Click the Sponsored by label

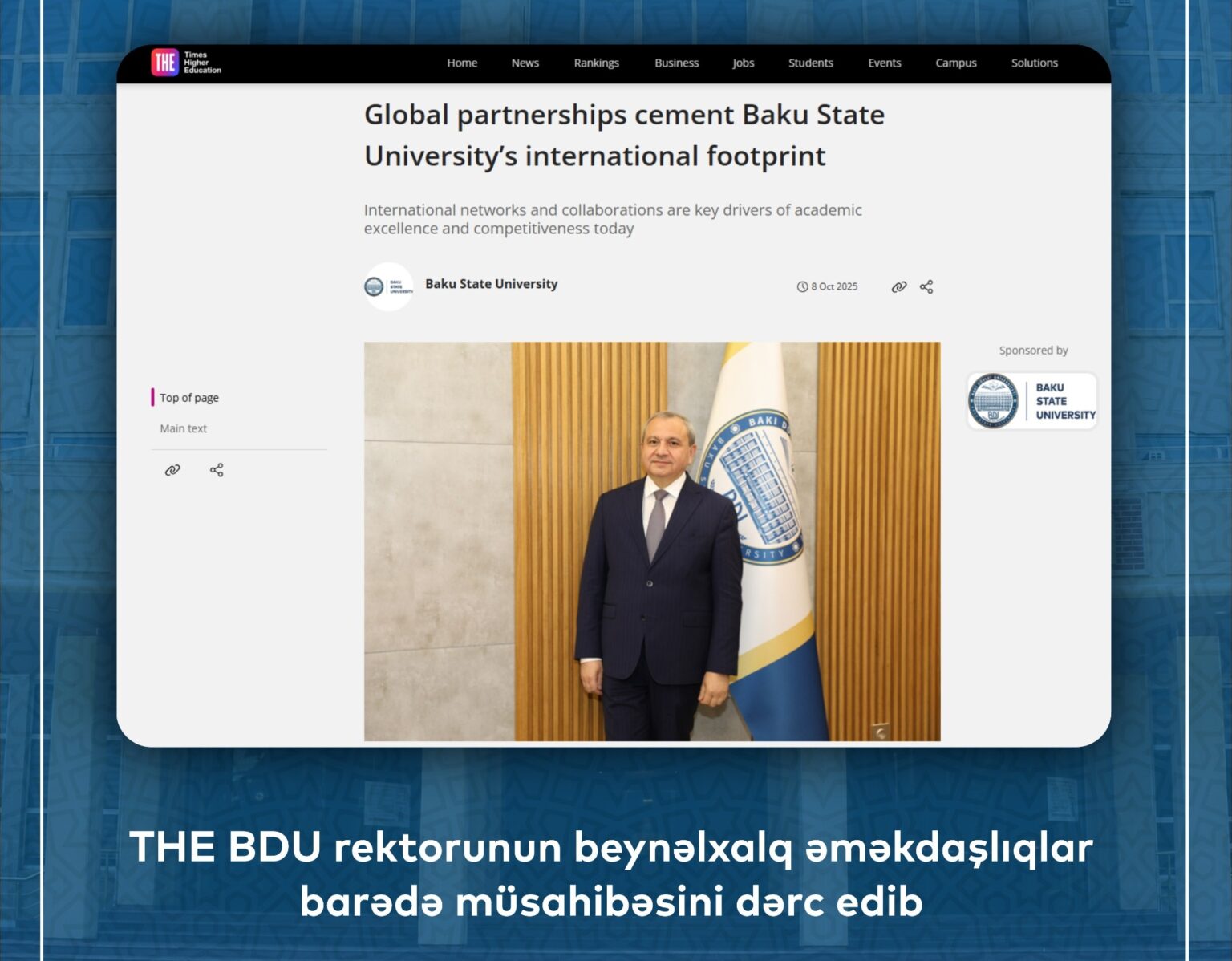(x=1033, y=351)
